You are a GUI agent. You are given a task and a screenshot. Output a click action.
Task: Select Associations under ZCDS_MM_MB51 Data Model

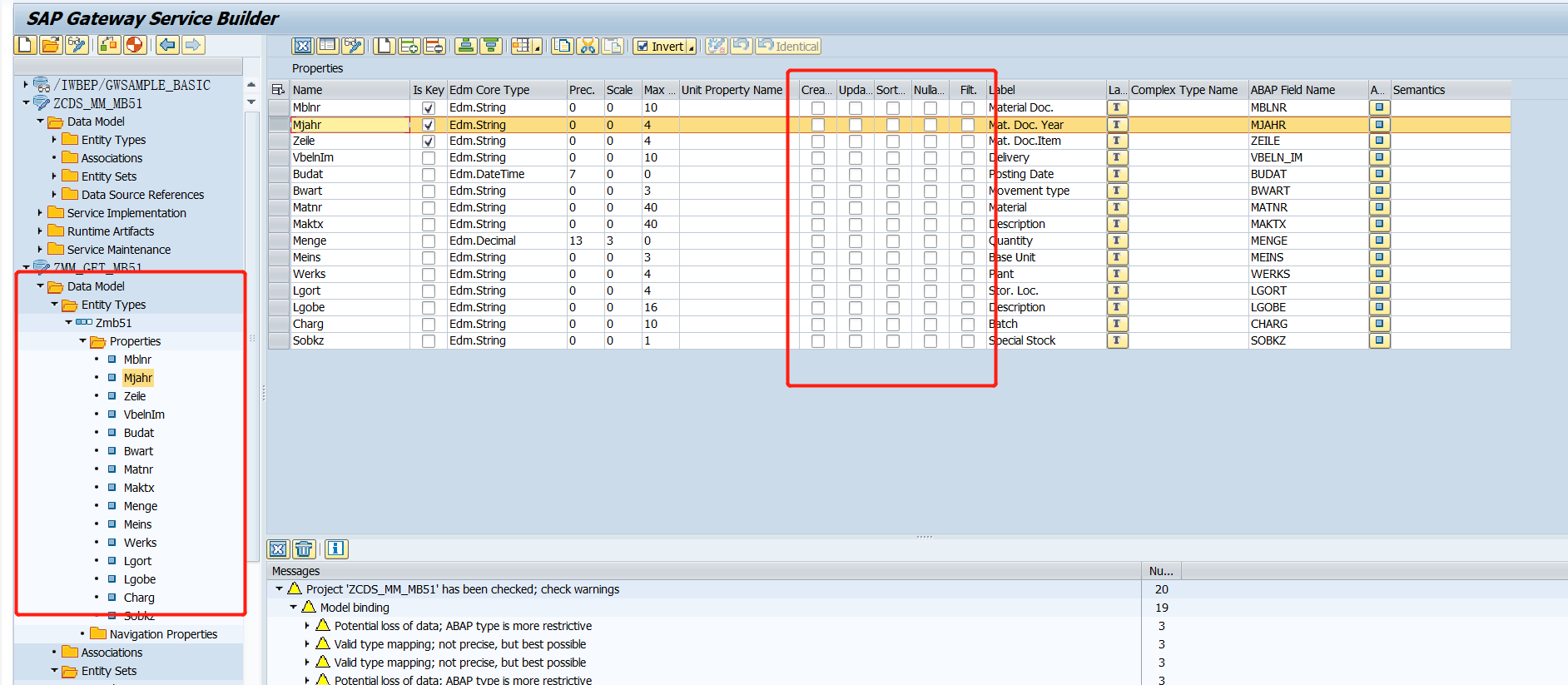(112, 158)
